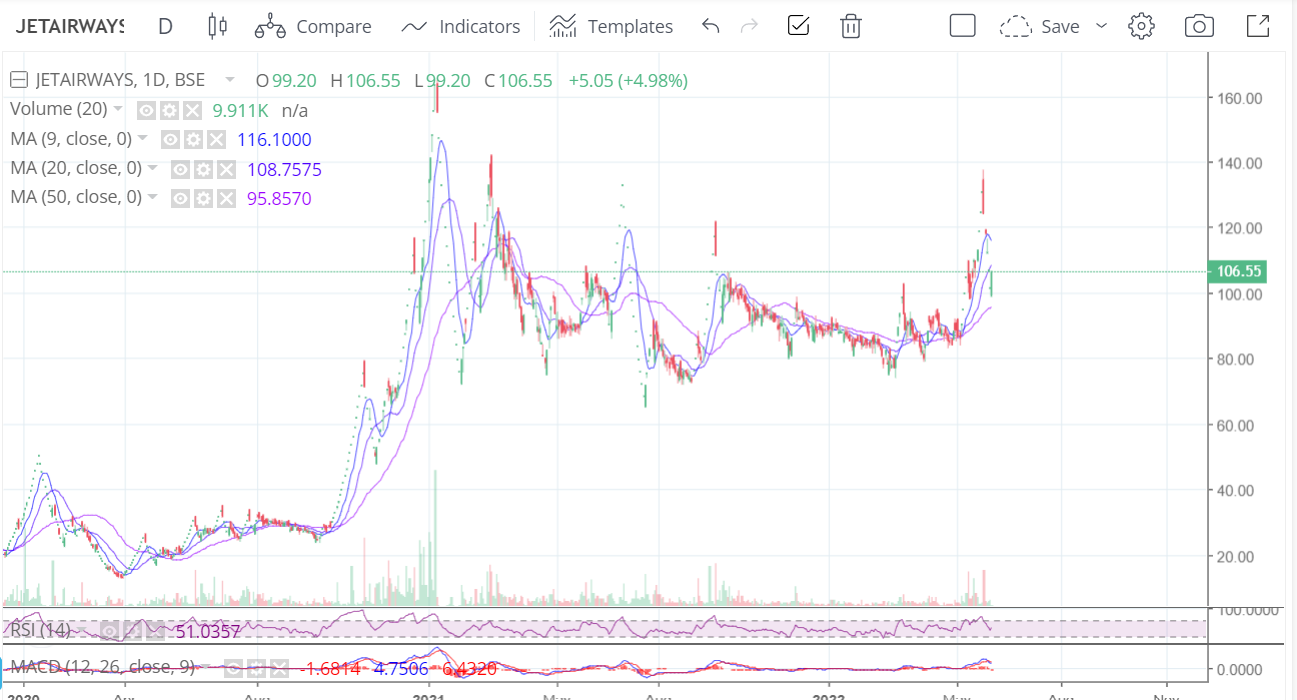Click the trash delete icon
The width and height of the screenshot is (1297, 700).
pyautogui.click(x=851, y=26)
